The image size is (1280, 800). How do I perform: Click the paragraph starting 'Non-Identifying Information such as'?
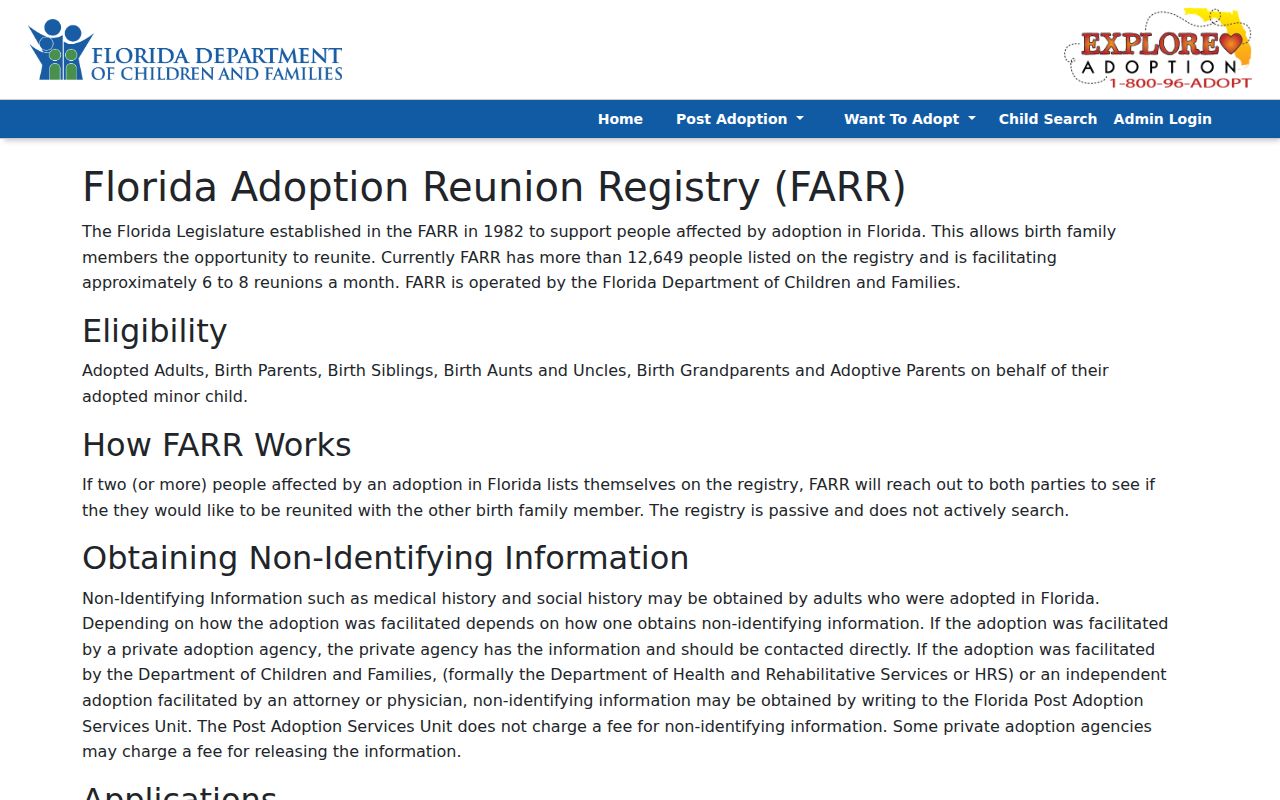click(625, 675)
